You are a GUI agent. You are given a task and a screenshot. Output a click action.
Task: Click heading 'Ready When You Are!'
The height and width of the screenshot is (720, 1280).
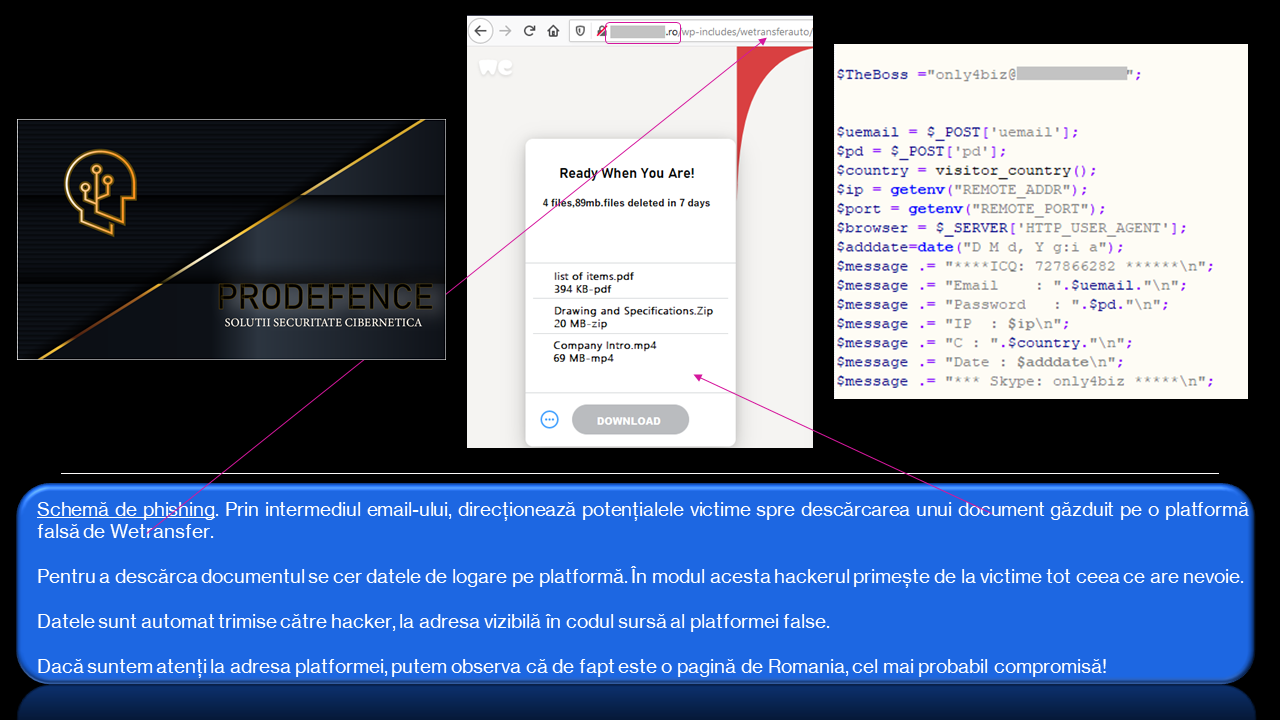click(627, 174)
